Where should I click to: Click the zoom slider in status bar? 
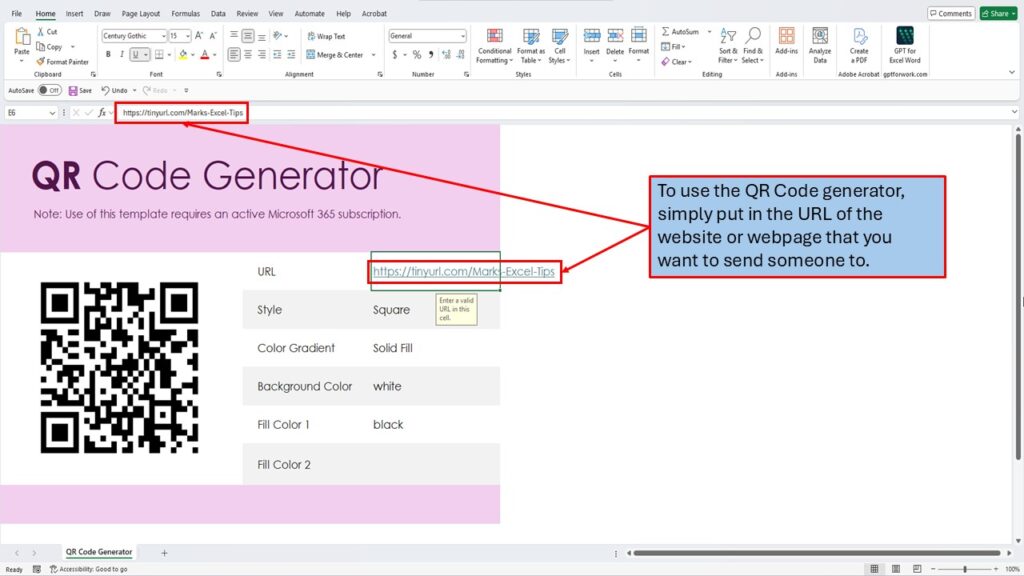[965, 569]
